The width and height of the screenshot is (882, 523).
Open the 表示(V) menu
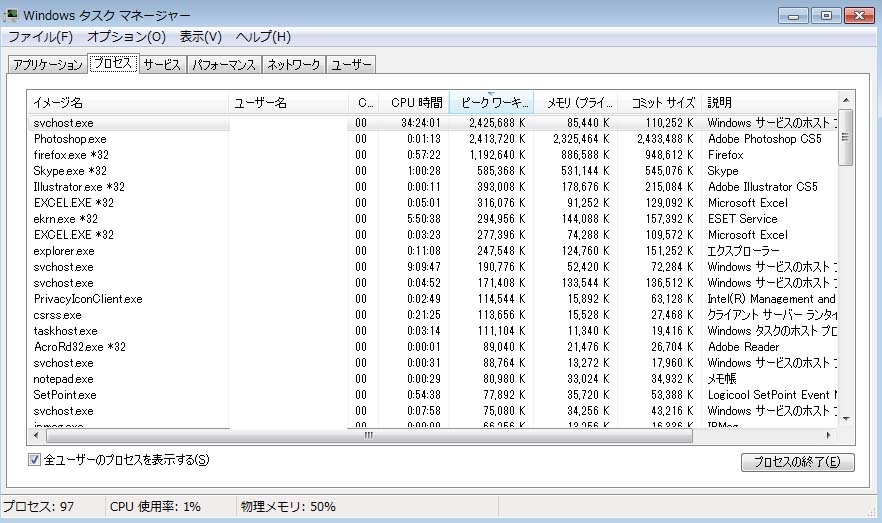pyautogui.click(x=200, y=37)
